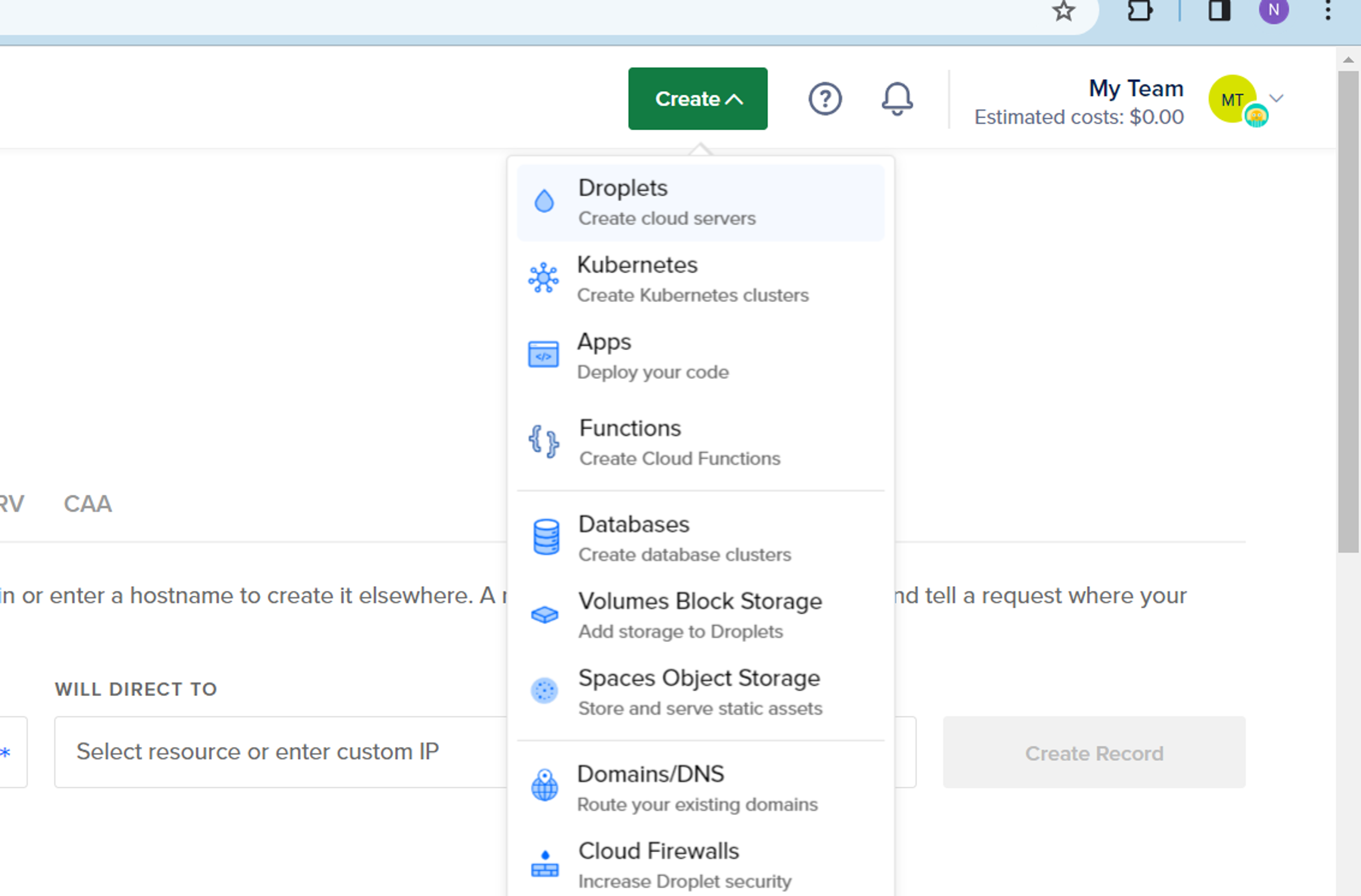Click the Databases cylinder icon
Screen dimensions: 1361x896
[x=545, y=537]
